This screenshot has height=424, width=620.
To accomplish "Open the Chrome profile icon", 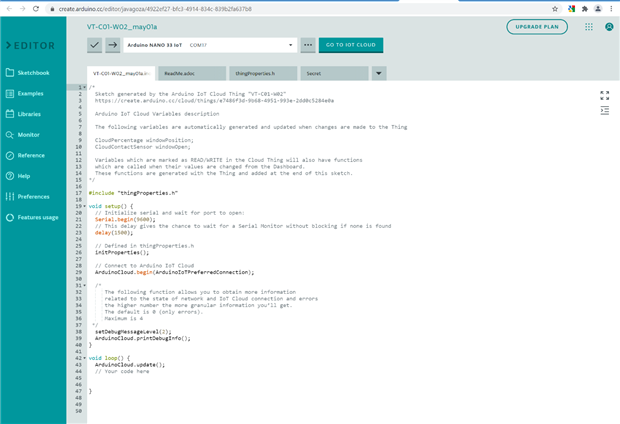I will 598,9.
